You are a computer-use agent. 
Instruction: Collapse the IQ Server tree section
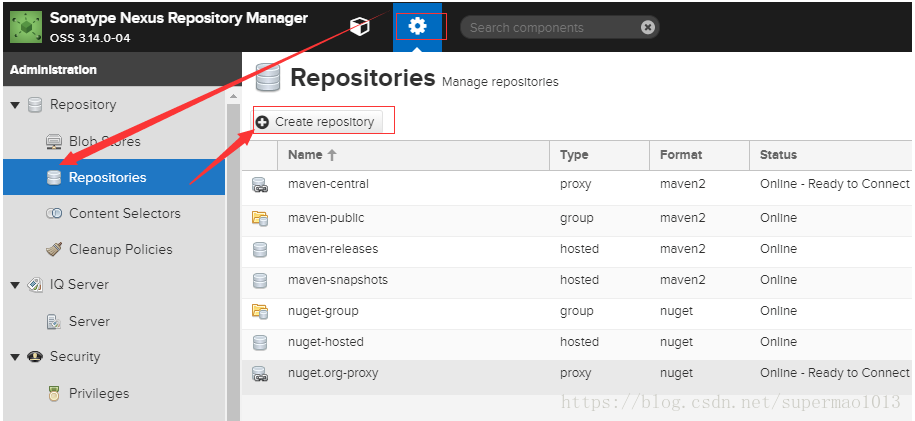pyautogui.click(x=15, y=285)
